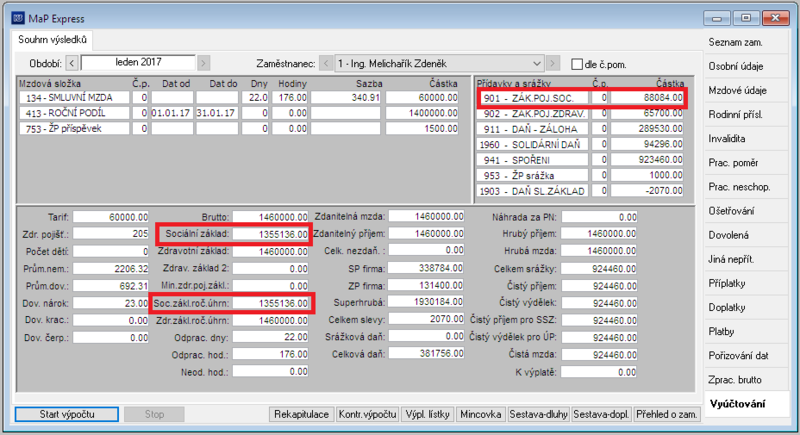This screenshot has height=435, width=800.
Task: Select row 902 - ZÁK.POJ.ZDRAV.
Action: click(581, 113)
